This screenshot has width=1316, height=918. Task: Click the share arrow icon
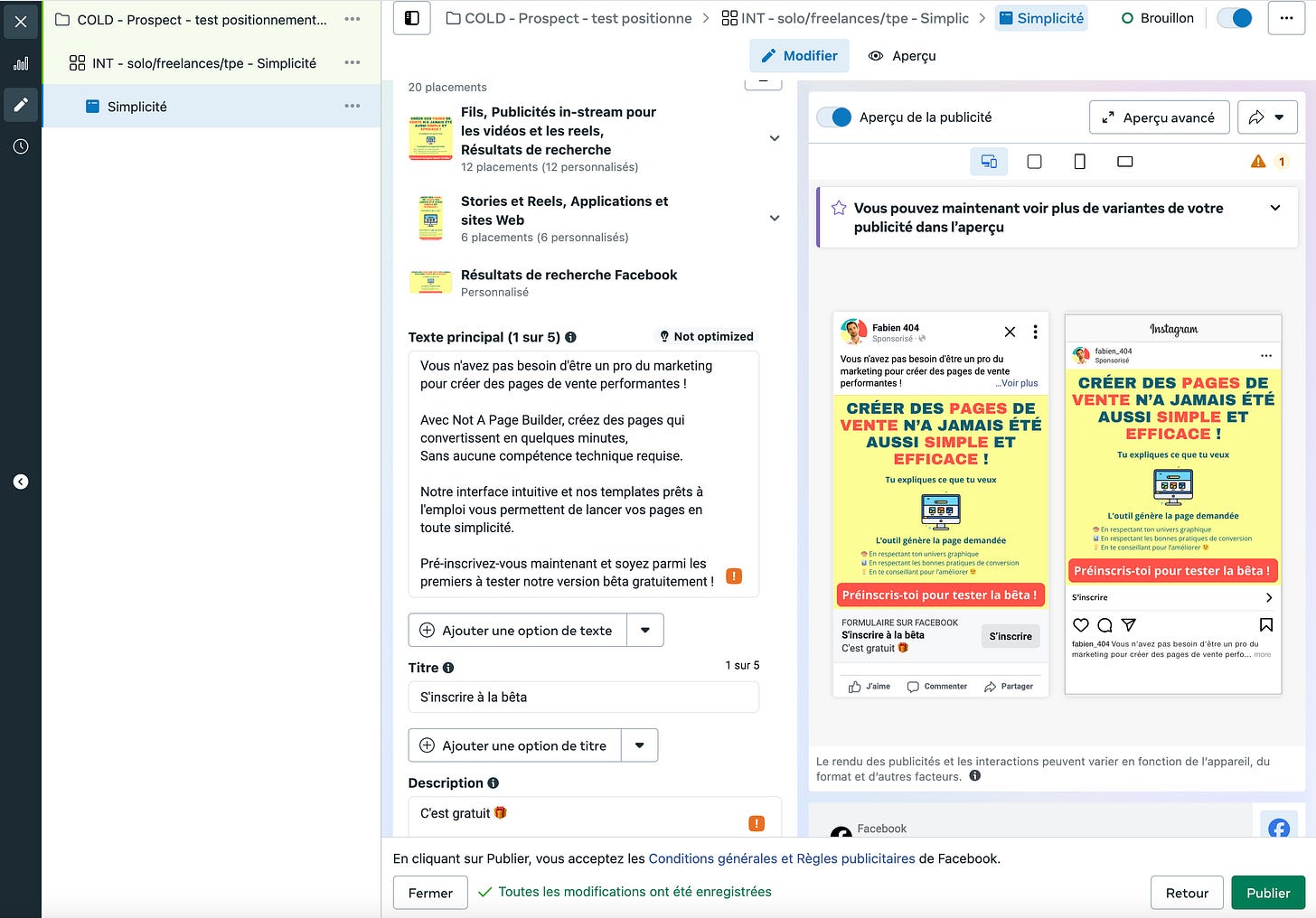coord(1256,117)
